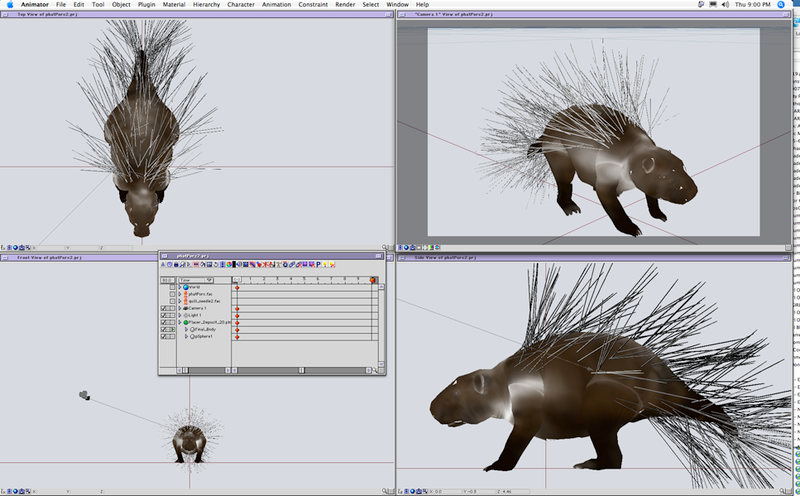The image size is (800, 496).
Task: Open Spotlight search in the menu bar
Action: 780,5
